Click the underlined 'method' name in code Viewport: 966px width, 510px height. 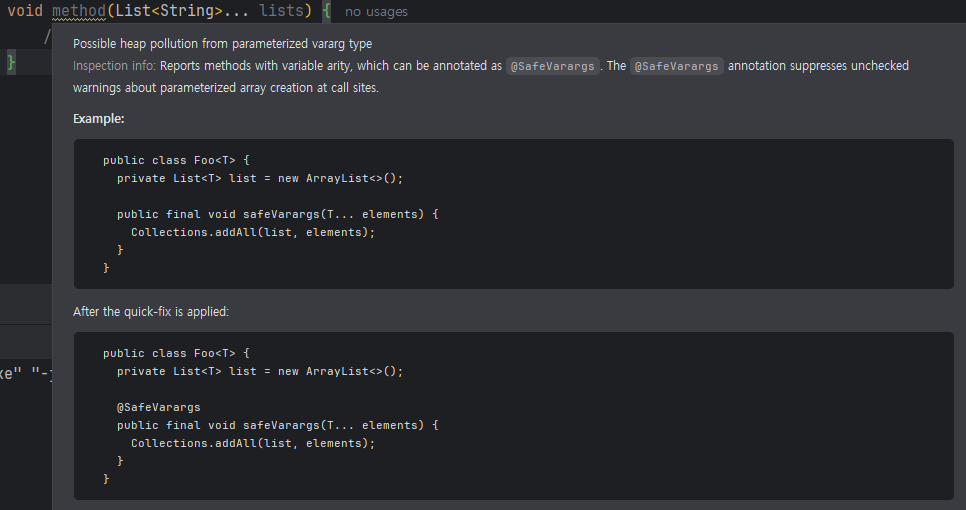(x=78, y=11)
